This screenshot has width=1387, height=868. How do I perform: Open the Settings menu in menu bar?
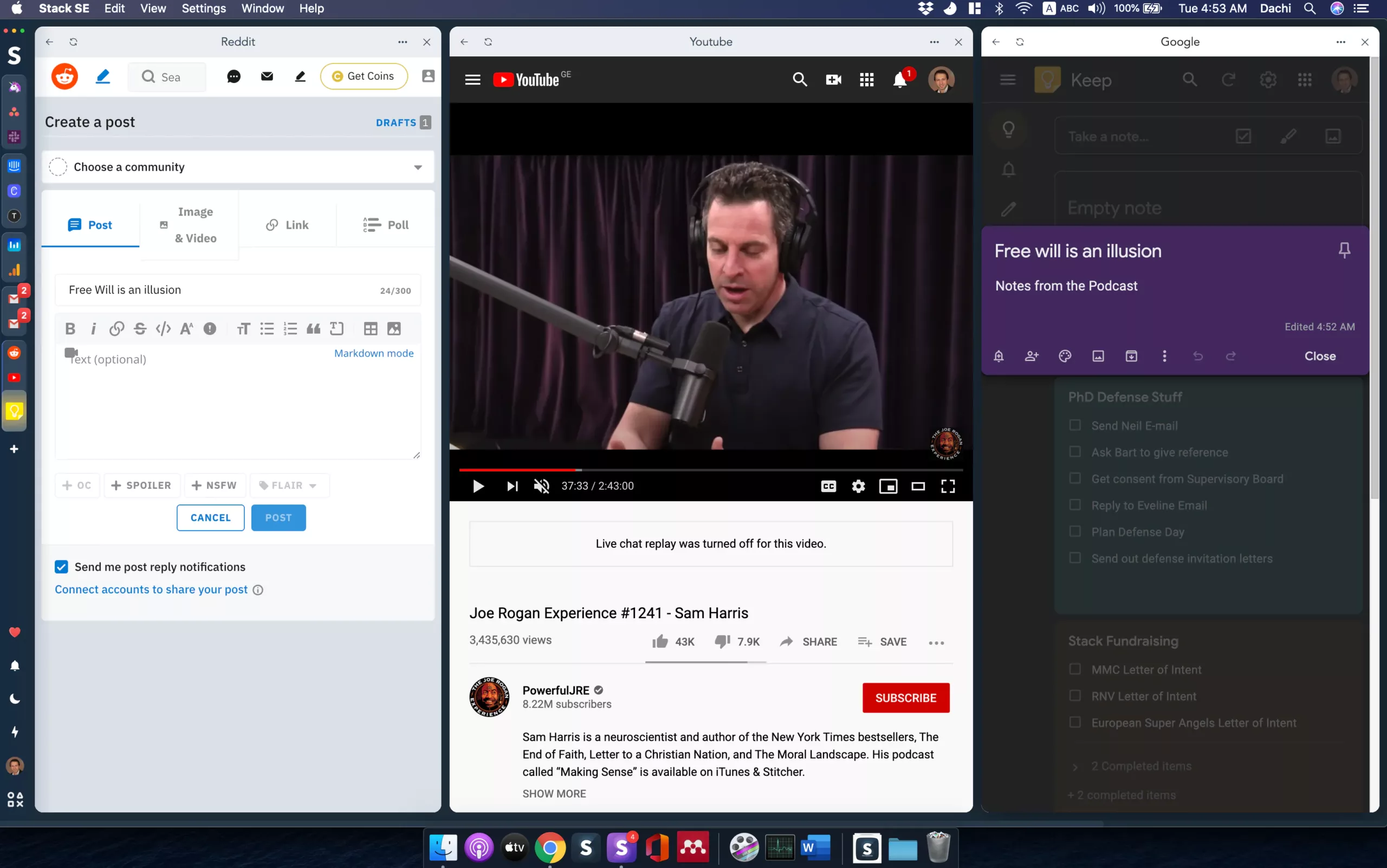point(203,9)
